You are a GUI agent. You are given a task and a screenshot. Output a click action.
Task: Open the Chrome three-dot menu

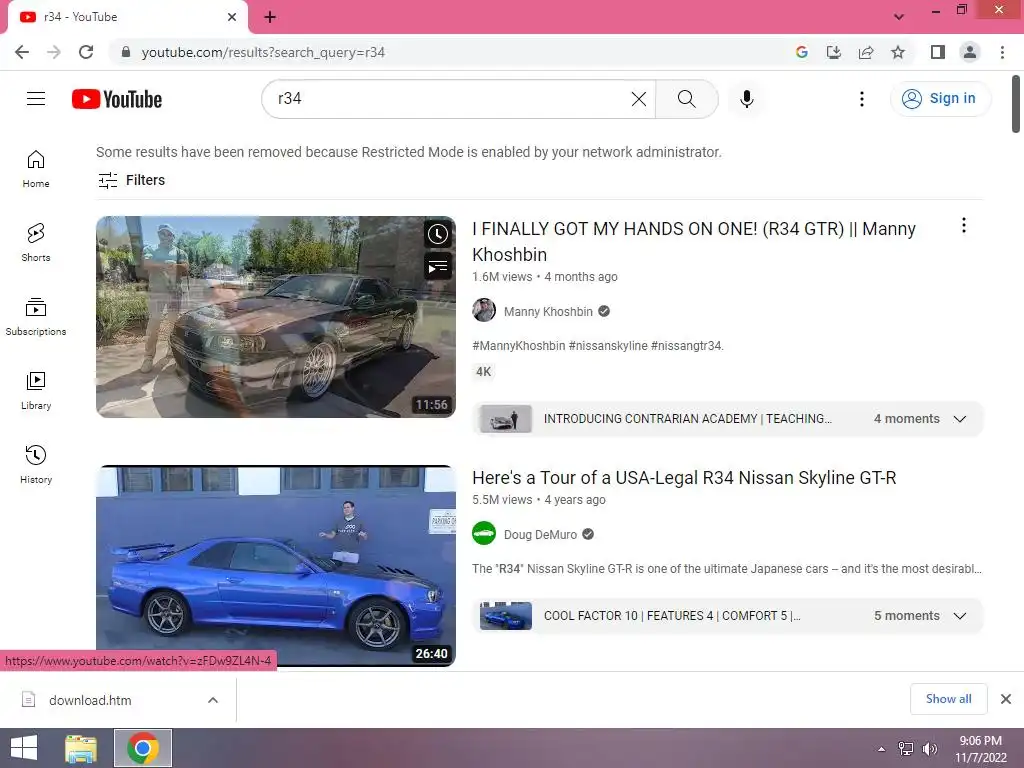(x=1002, y=52)
